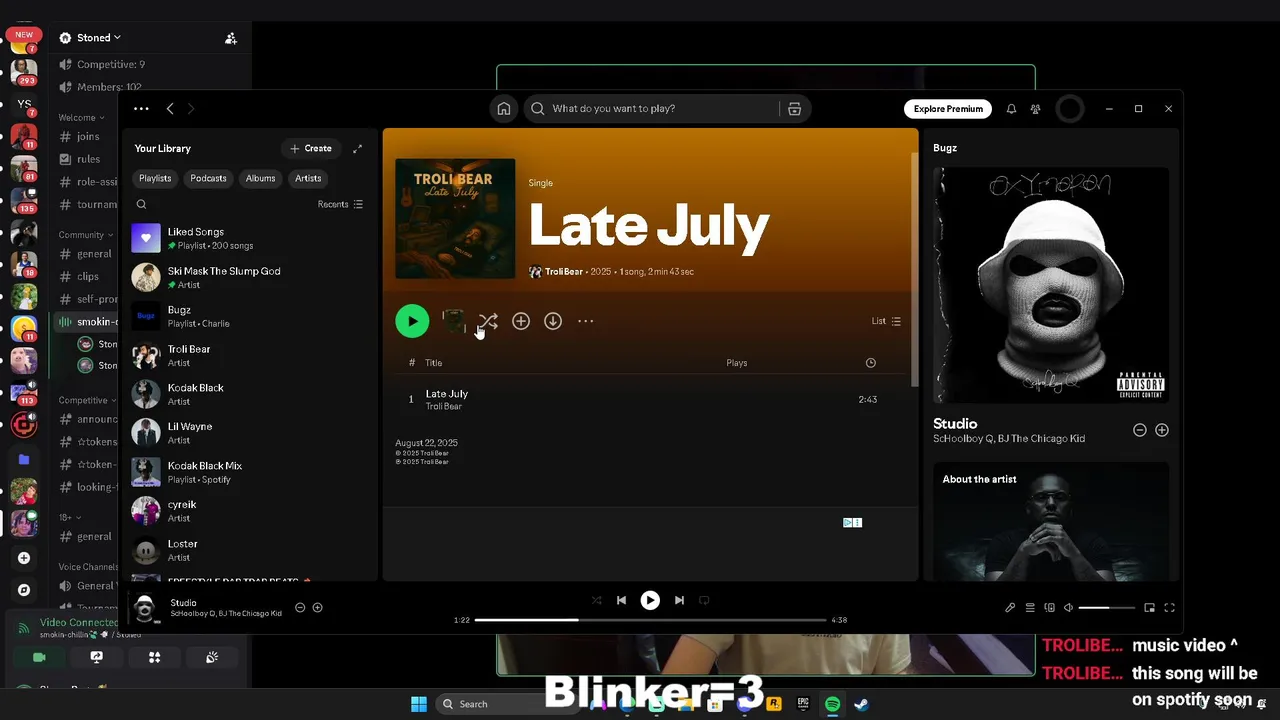Open the Discord rules channel
This screenshot has width=1280, height=720.
86,159
